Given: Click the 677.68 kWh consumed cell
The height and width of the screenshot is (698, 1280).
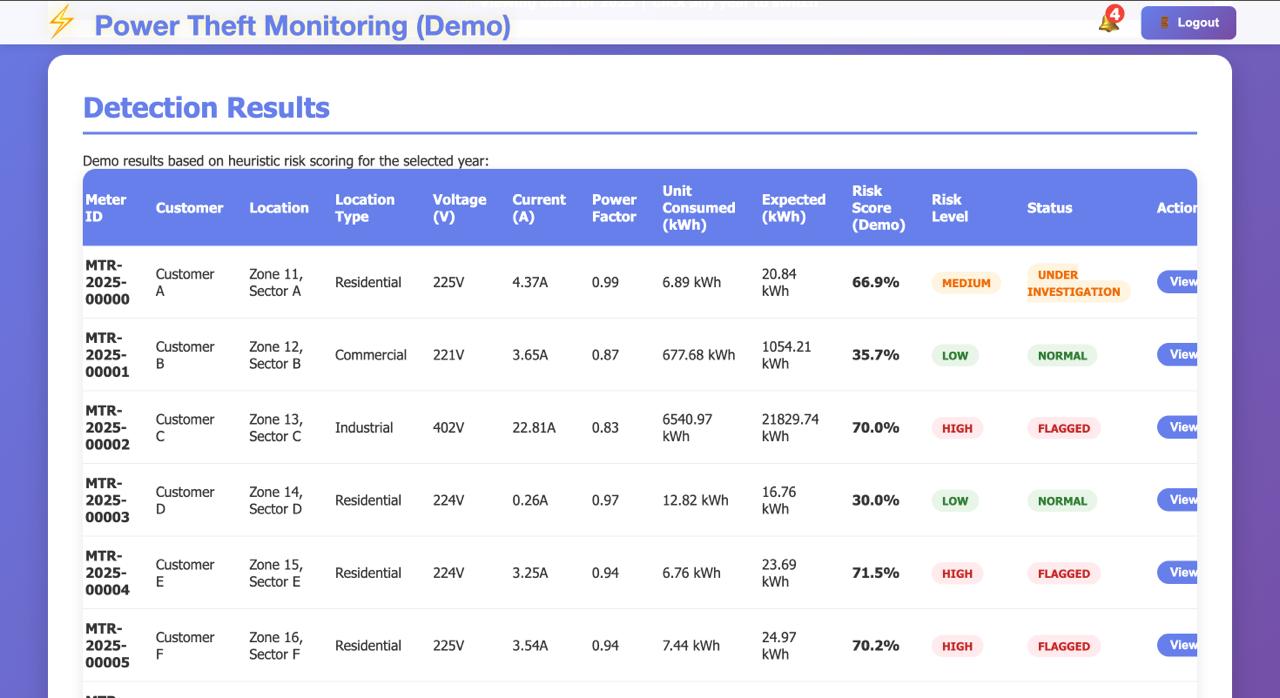Looking at the screenshot, I should (698, 355).
